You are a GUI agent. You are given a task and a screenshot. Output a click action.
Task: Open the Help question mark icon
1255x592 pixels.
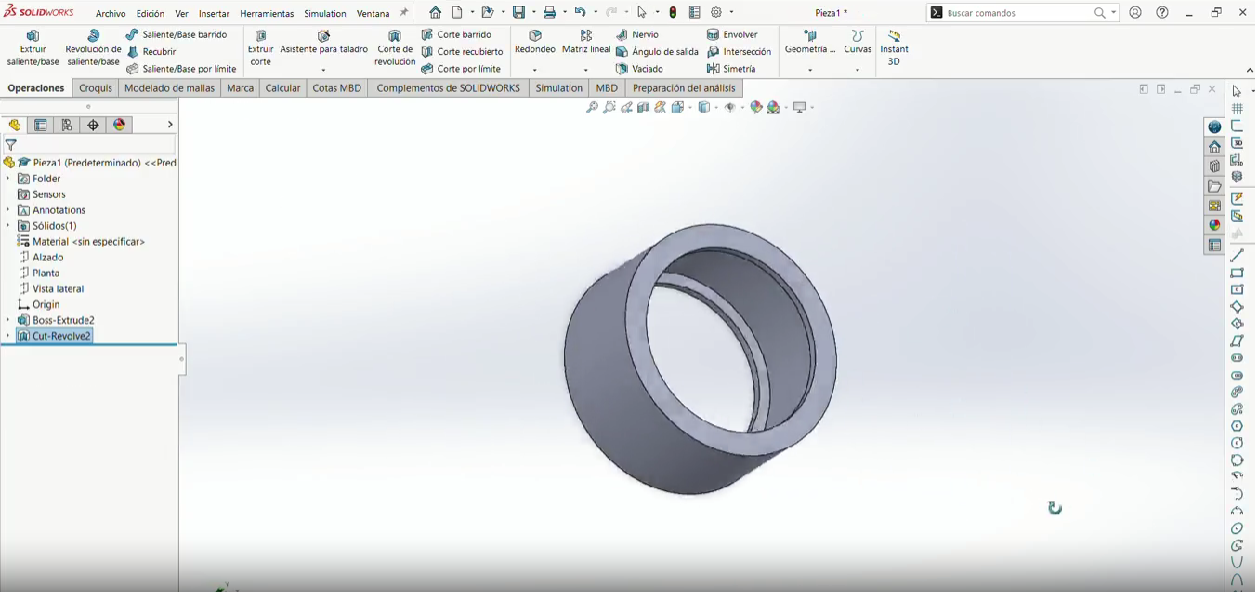[x=1162, y=13]
